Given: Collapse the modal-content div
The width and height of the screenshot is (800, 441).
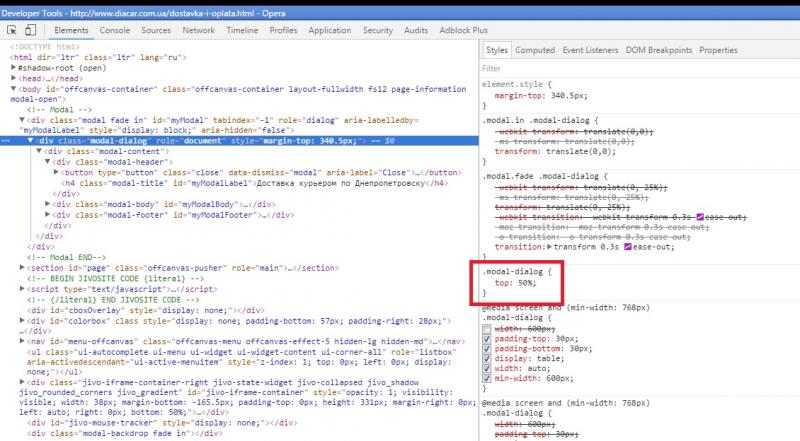Looking at the screenshot, I should point(39,151).
